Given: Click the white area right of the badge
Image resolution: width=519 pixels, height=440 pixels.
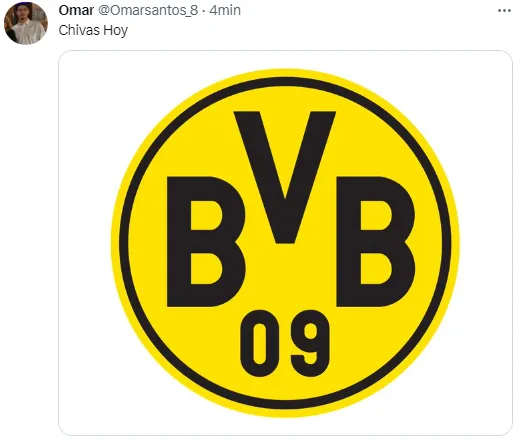Looking at the screenshot, I should click(486, 243).
